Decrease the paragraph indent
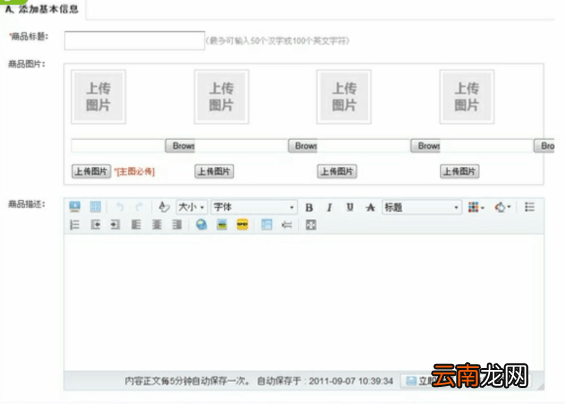The height and width of the screenshot is (404, 565). (95, 225)
